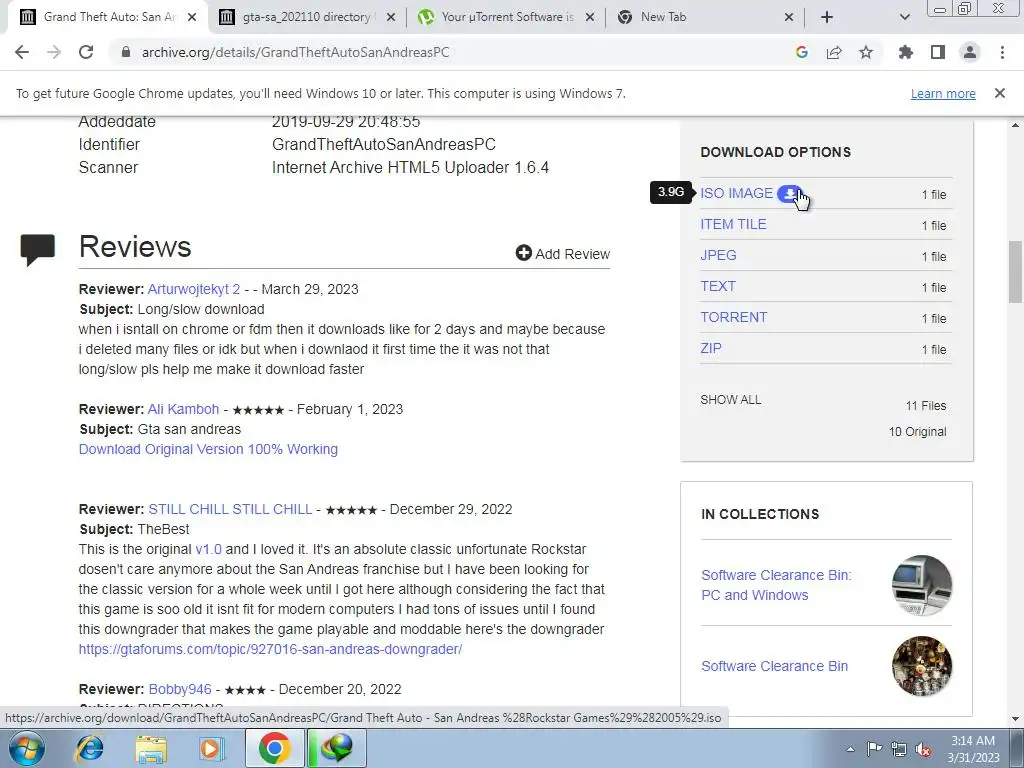Close the Grand Theft Auto tab
The image size is (1024, 768).
click(x=192, y=17)
